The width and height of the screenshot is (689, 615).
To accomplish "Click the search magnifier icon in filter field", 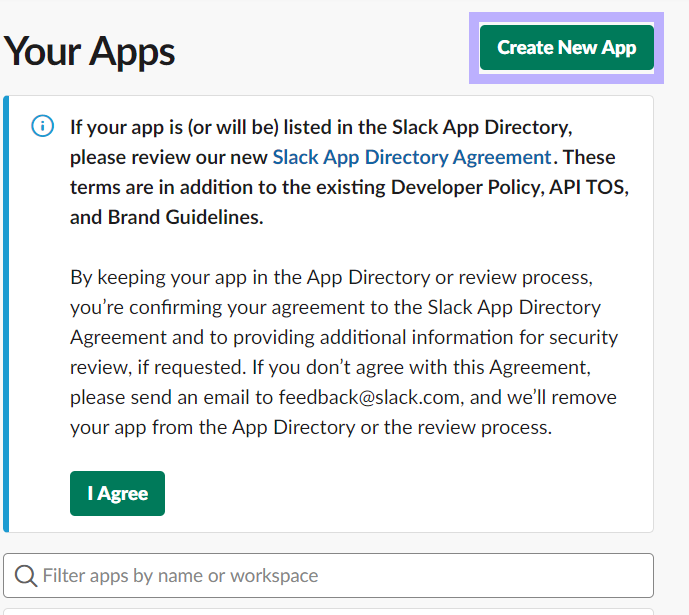I will tap(25, 575).
